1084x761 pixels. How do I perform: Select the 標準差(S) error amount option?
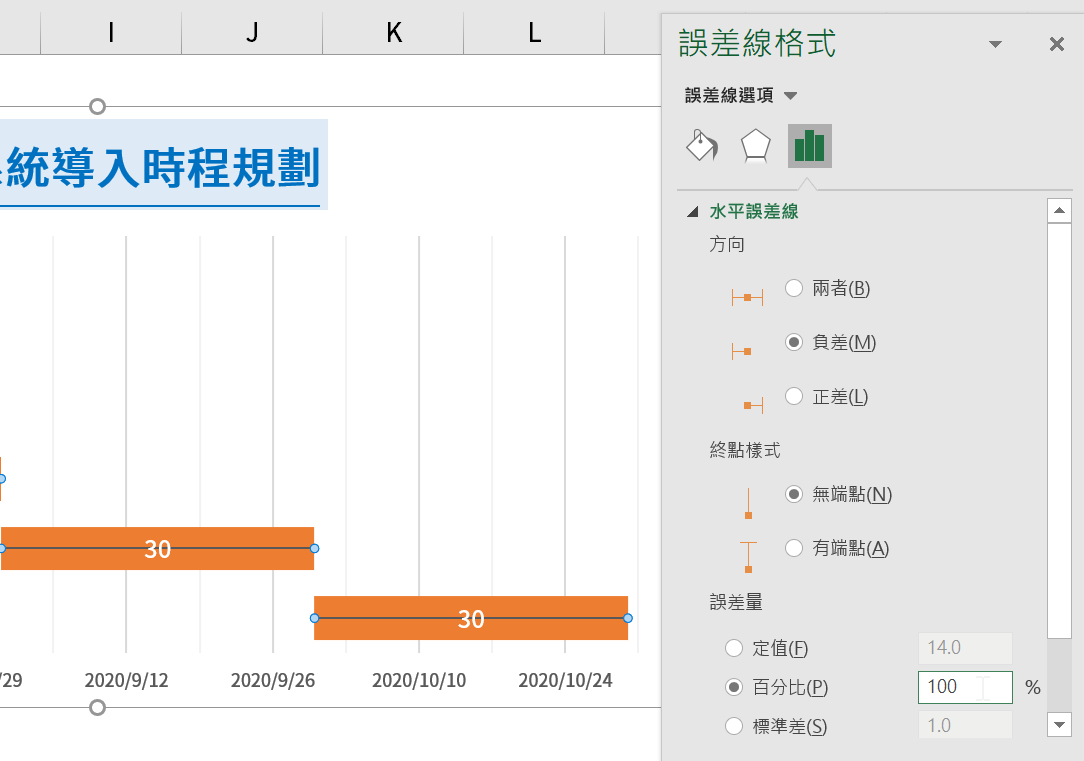[x=733, y=726]
